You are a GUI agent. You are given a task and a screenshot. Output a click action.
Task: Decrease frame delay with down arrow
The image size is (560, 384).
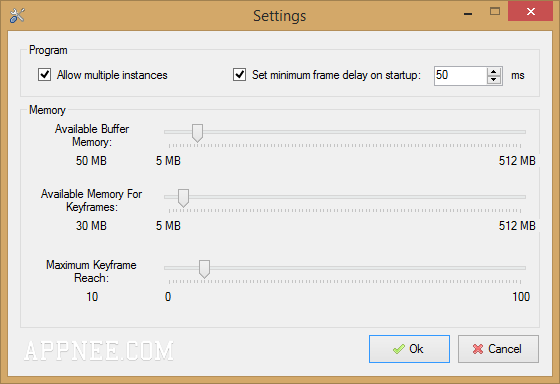pyautogui.click(x=494, y=80)
